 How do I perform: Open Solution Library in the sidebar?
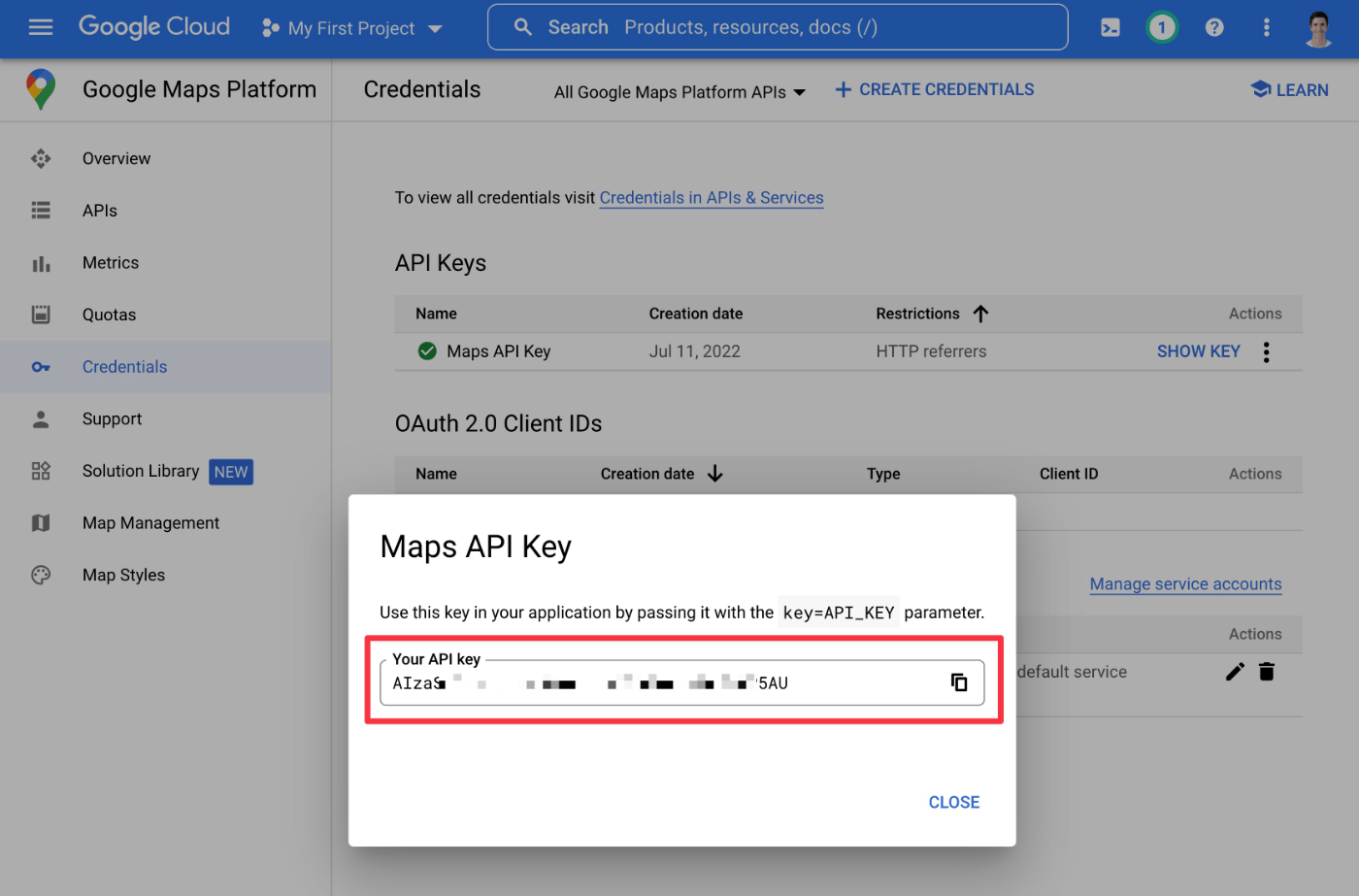[165, 471]
